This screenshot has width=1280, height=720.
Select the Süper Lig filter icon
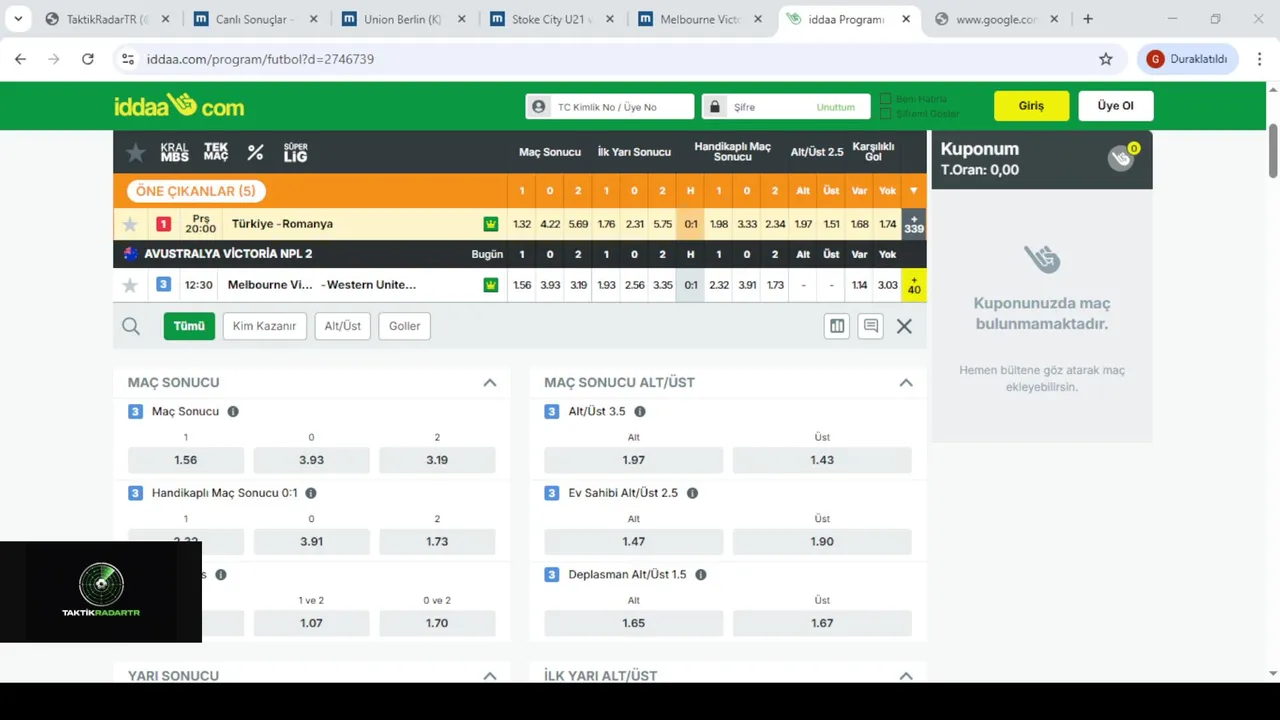295,152
